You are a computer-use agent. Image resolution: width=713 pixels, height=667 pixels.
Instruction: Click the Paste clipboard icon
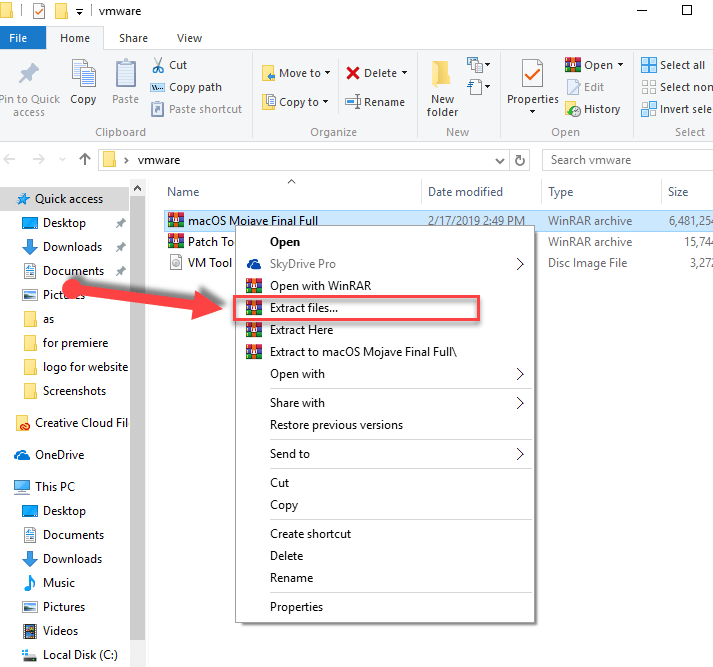click(x=126, y=76)
